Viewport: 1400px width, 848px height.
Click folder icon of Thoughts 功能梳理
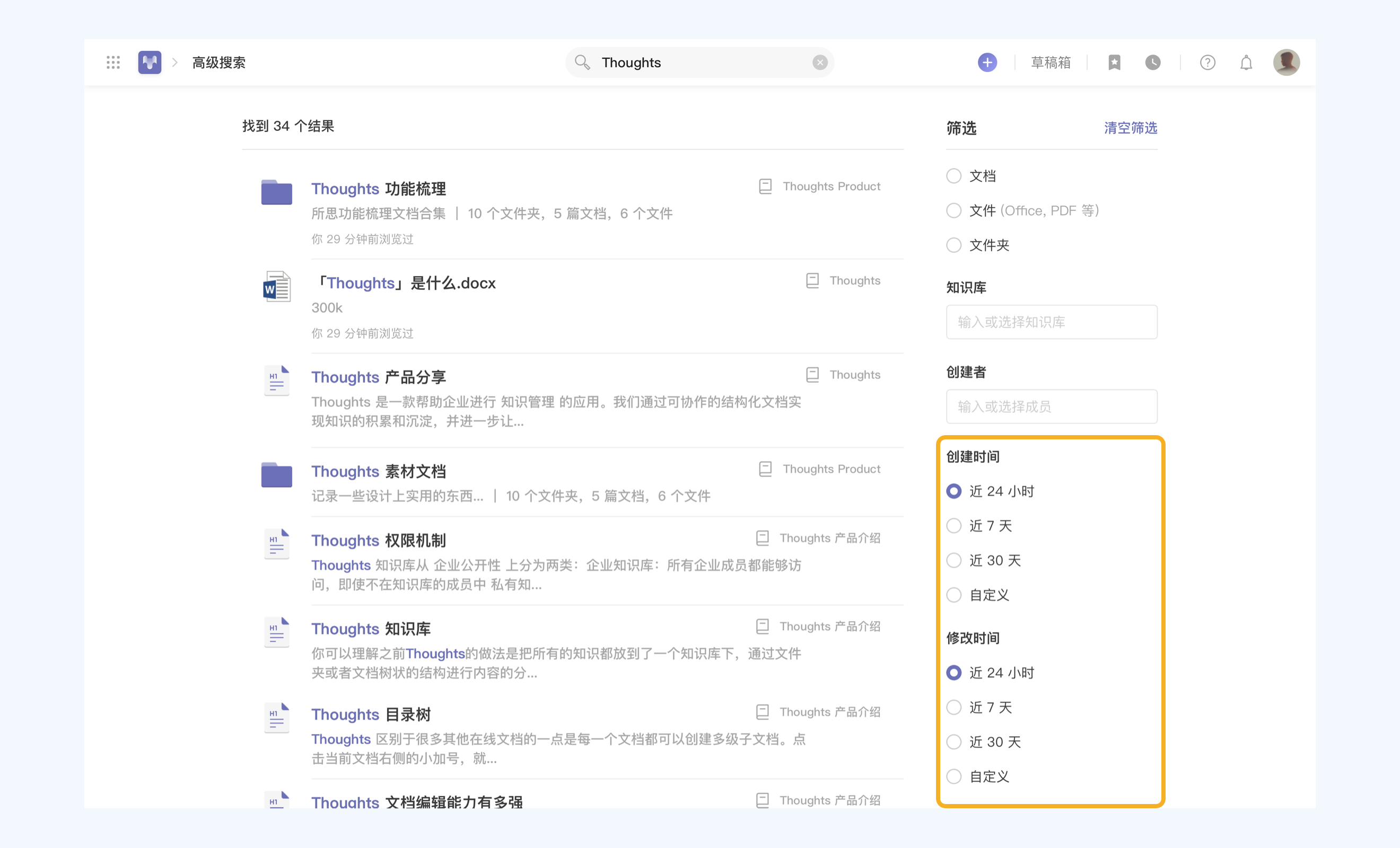pos(277,192)
